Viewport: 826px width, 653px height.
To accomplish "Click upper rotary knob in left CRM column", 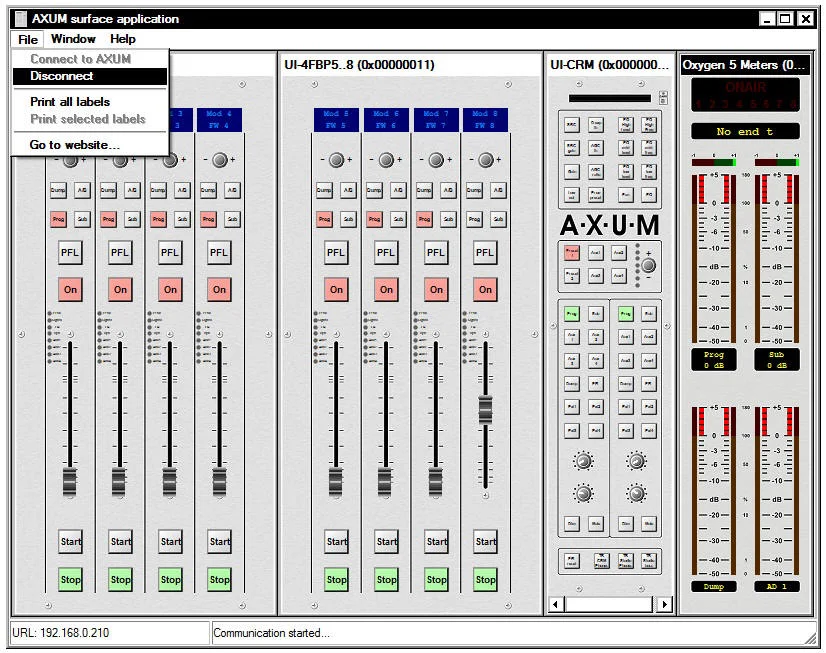I will tap(583, 461).
